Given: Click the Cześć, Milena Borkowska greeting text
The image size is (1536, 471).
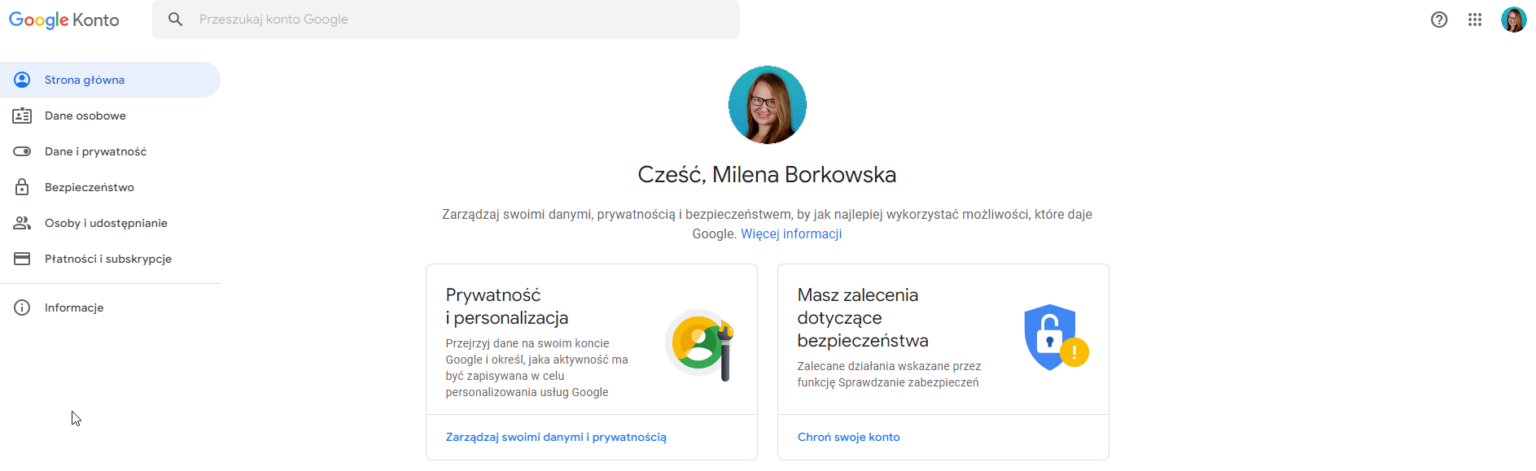Looking at the screenshot, I should 767,175.
